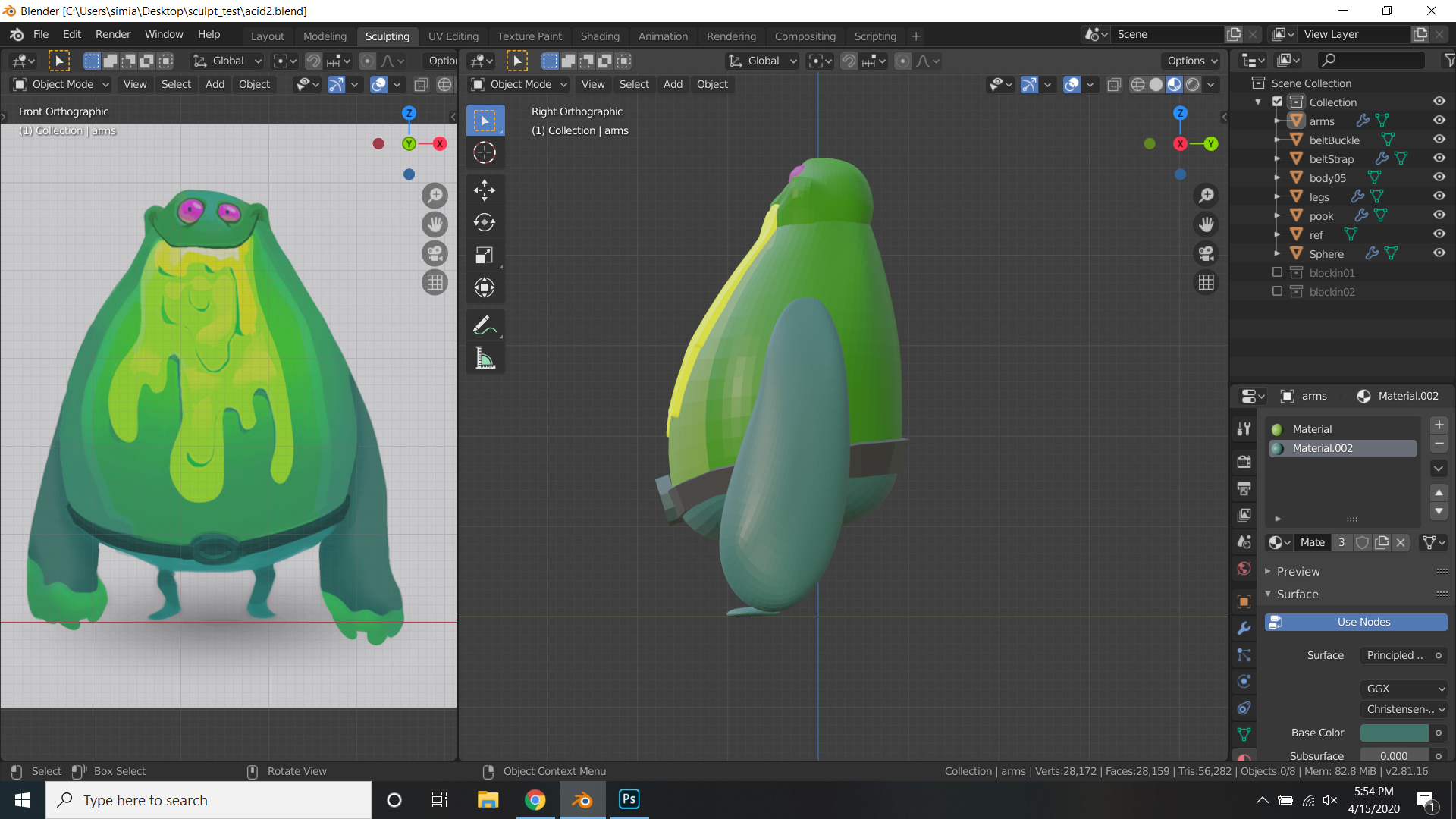Select the Move tool in the viewport toolbar

coord(485,190)
